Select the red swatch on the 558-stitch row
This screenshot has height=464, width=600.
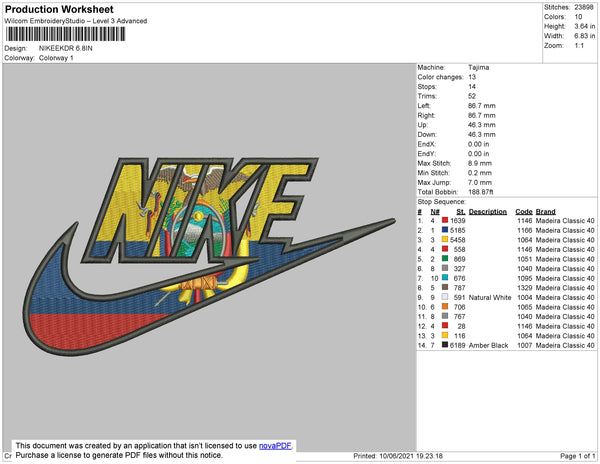point(445,249)
